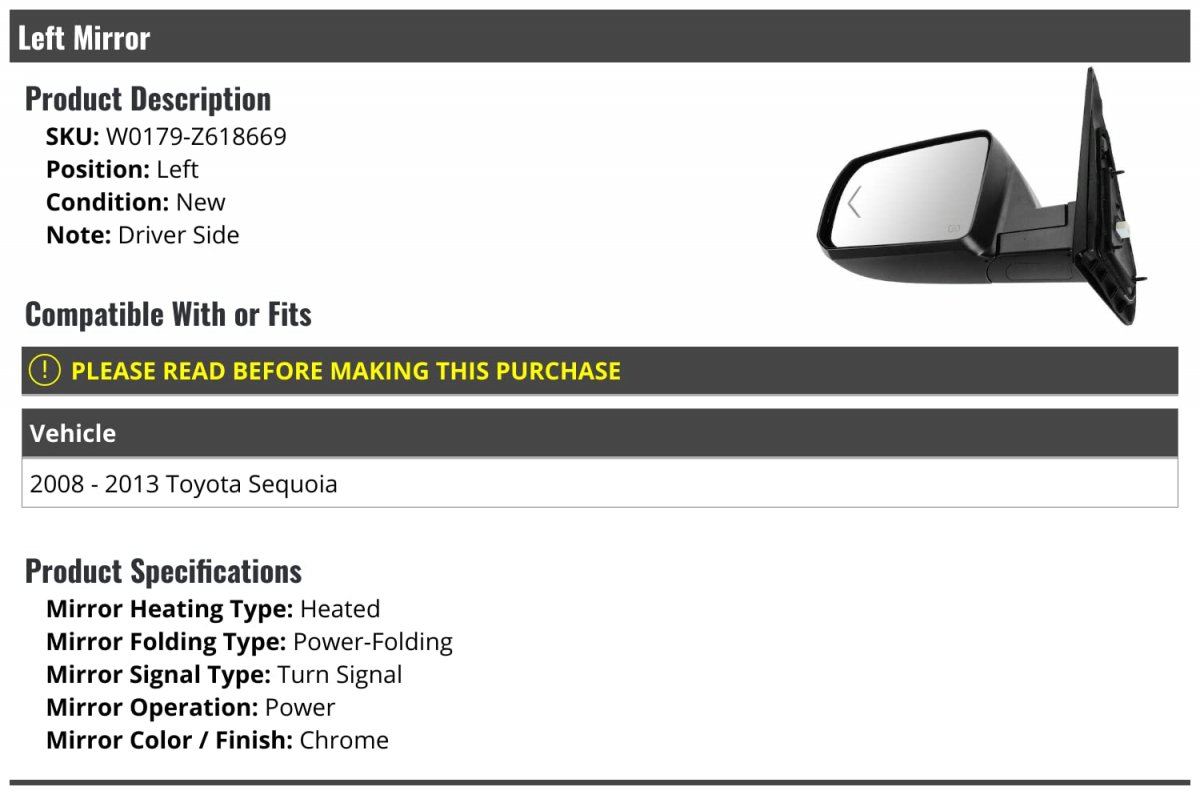Click the Compatible With or Fits heading
The image size is (1200, 795).
click(x=168, y=314)
